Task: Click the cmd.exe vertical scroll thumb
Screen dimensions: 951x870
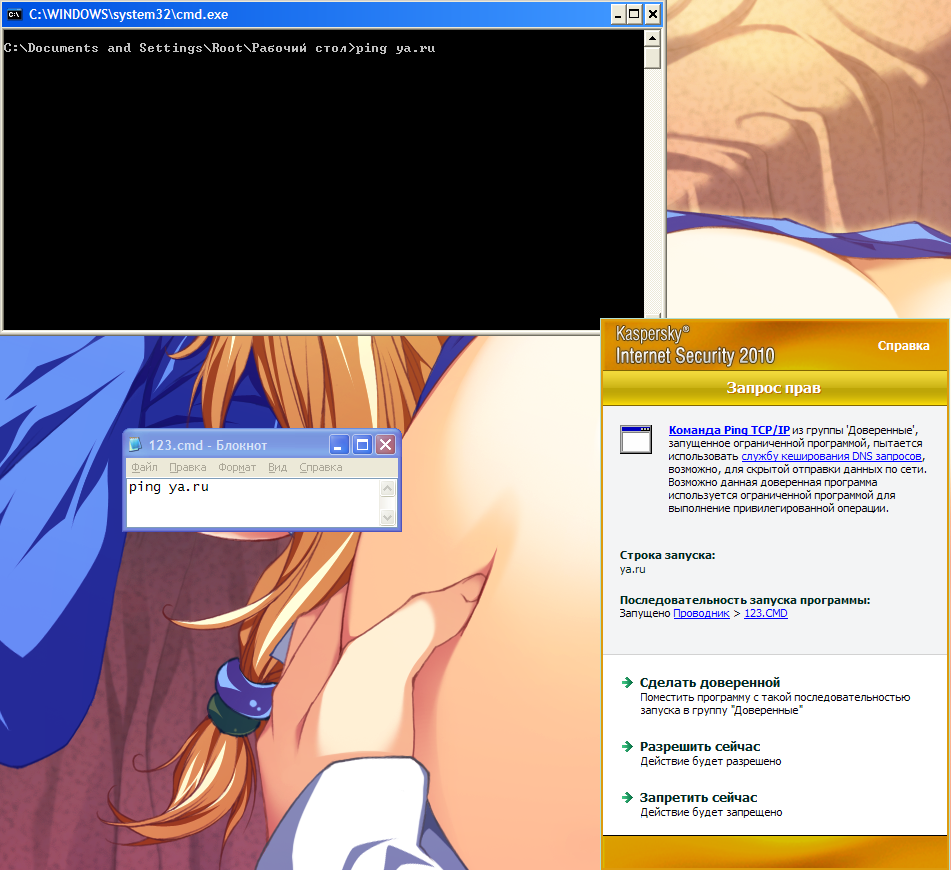Action: click(652, 58)
